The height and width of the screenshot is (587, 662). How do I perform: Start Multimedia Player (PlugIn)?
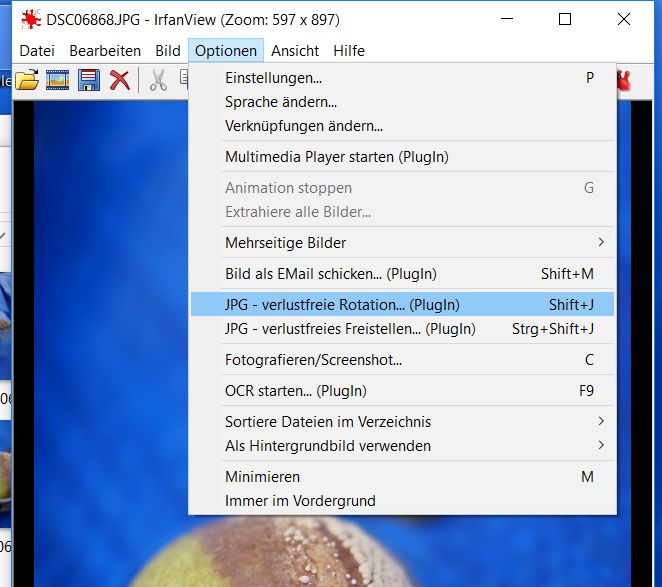(x=402, y=157)
